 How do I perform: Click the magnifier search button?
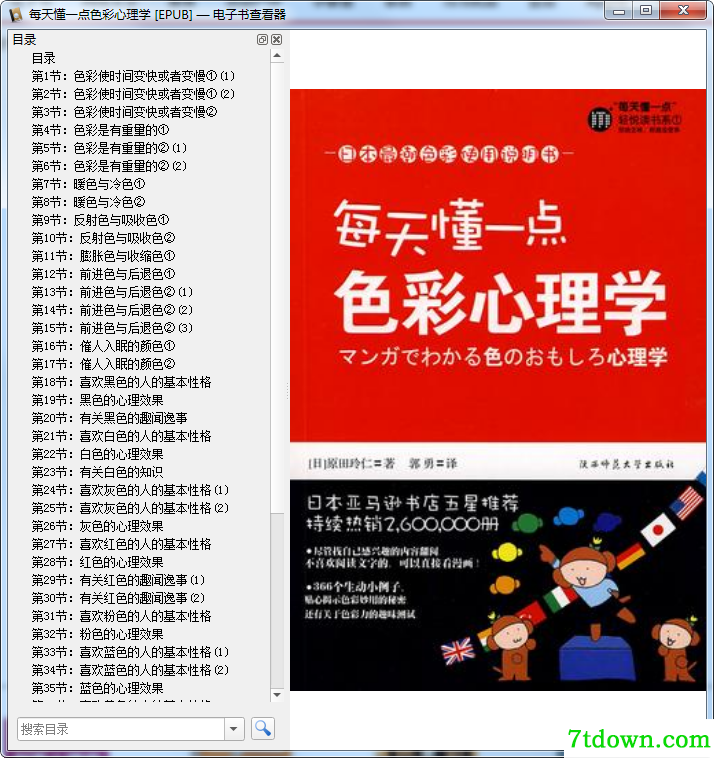263,729
